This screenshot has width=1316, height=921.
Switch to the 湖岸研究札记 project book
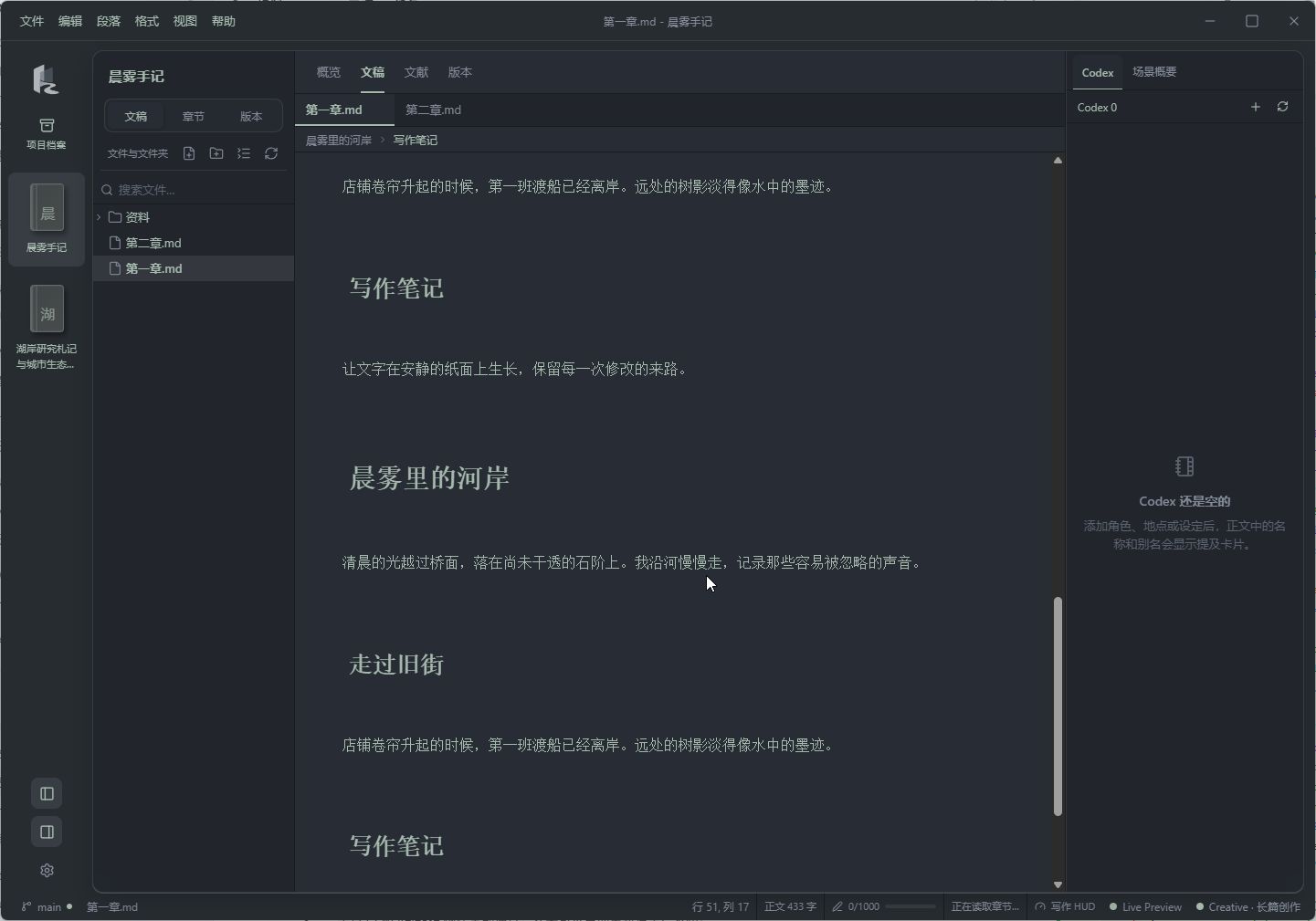[x=47, y=327]
